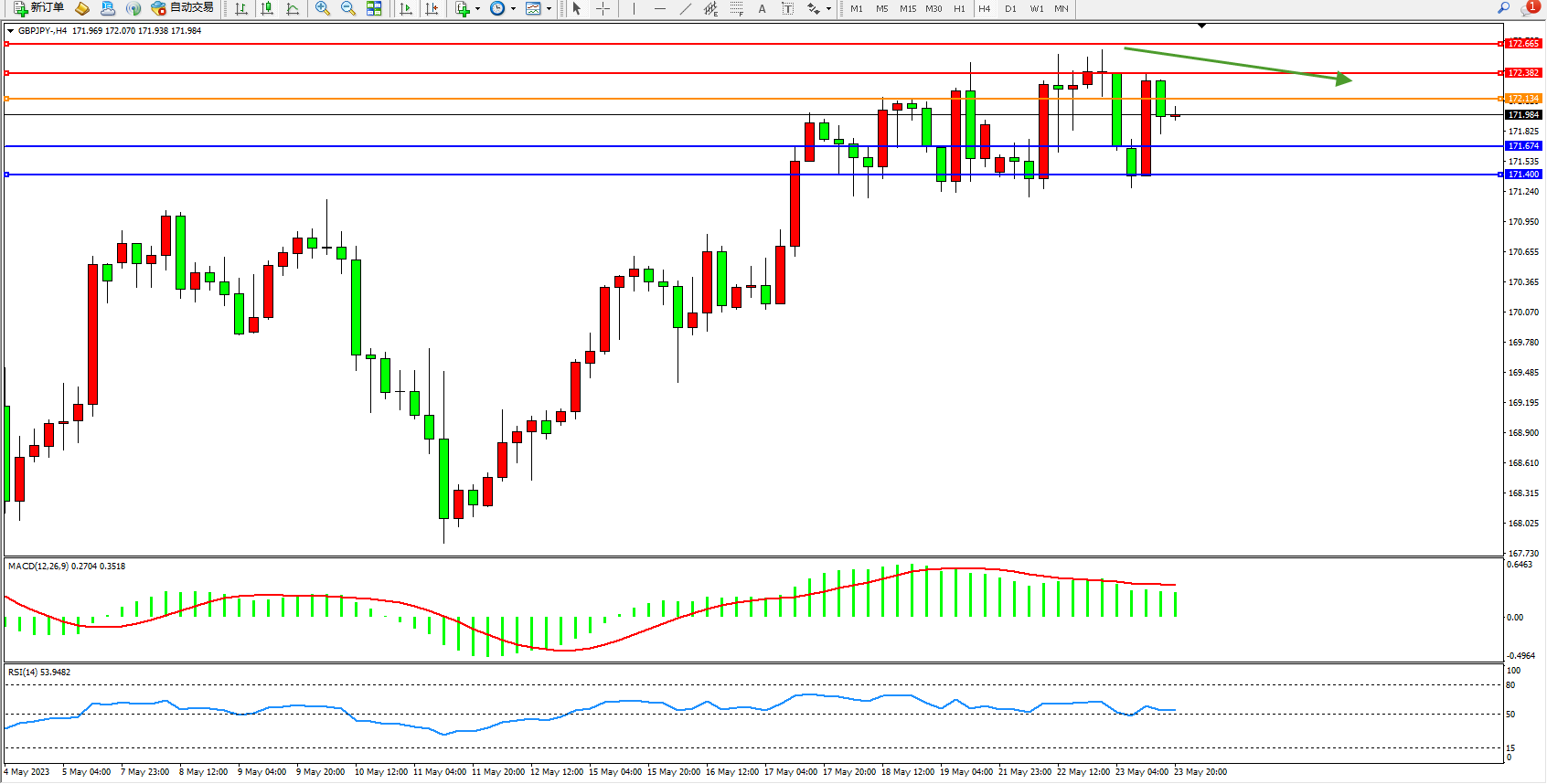This screenshot has height=784, width=1547.
Task: Open the search magnifier icon
Action: pos(1503,8)
